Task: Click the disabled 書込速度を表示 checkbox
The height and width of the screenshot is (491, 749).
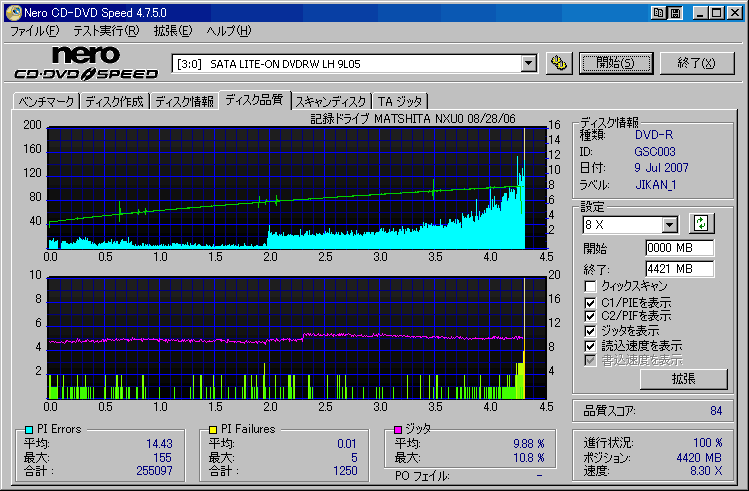Action: pyautogui.click(x=590, y=360)
